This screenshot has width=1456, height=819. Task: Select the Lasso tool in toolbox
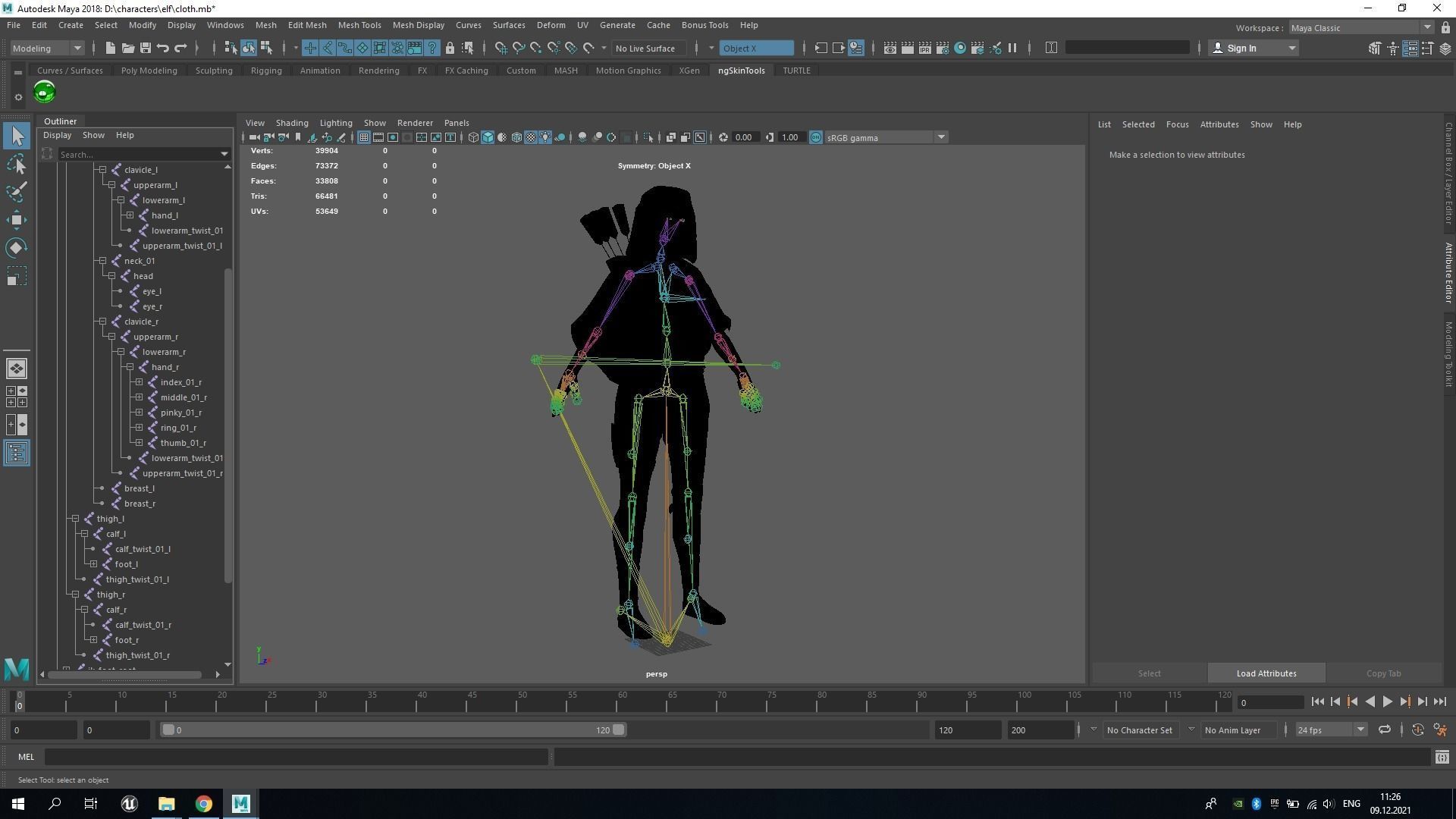tap(17, 165)
